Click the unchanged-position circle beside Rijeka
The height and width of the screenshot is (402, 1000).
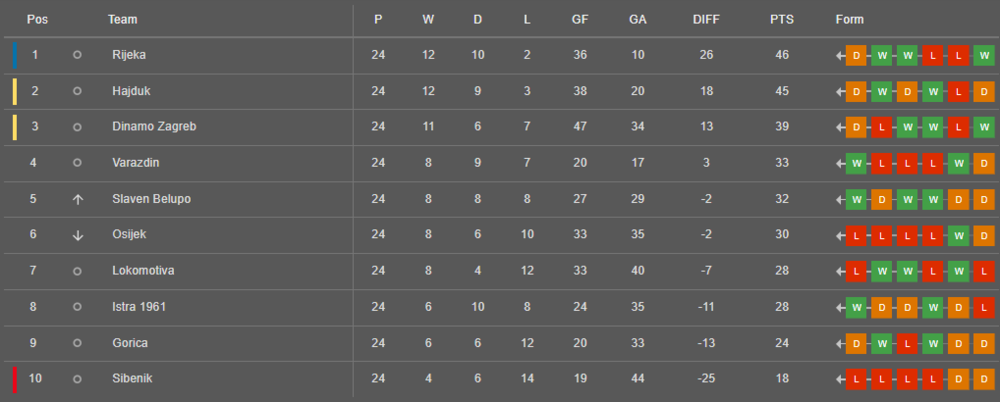pos(78,55)
